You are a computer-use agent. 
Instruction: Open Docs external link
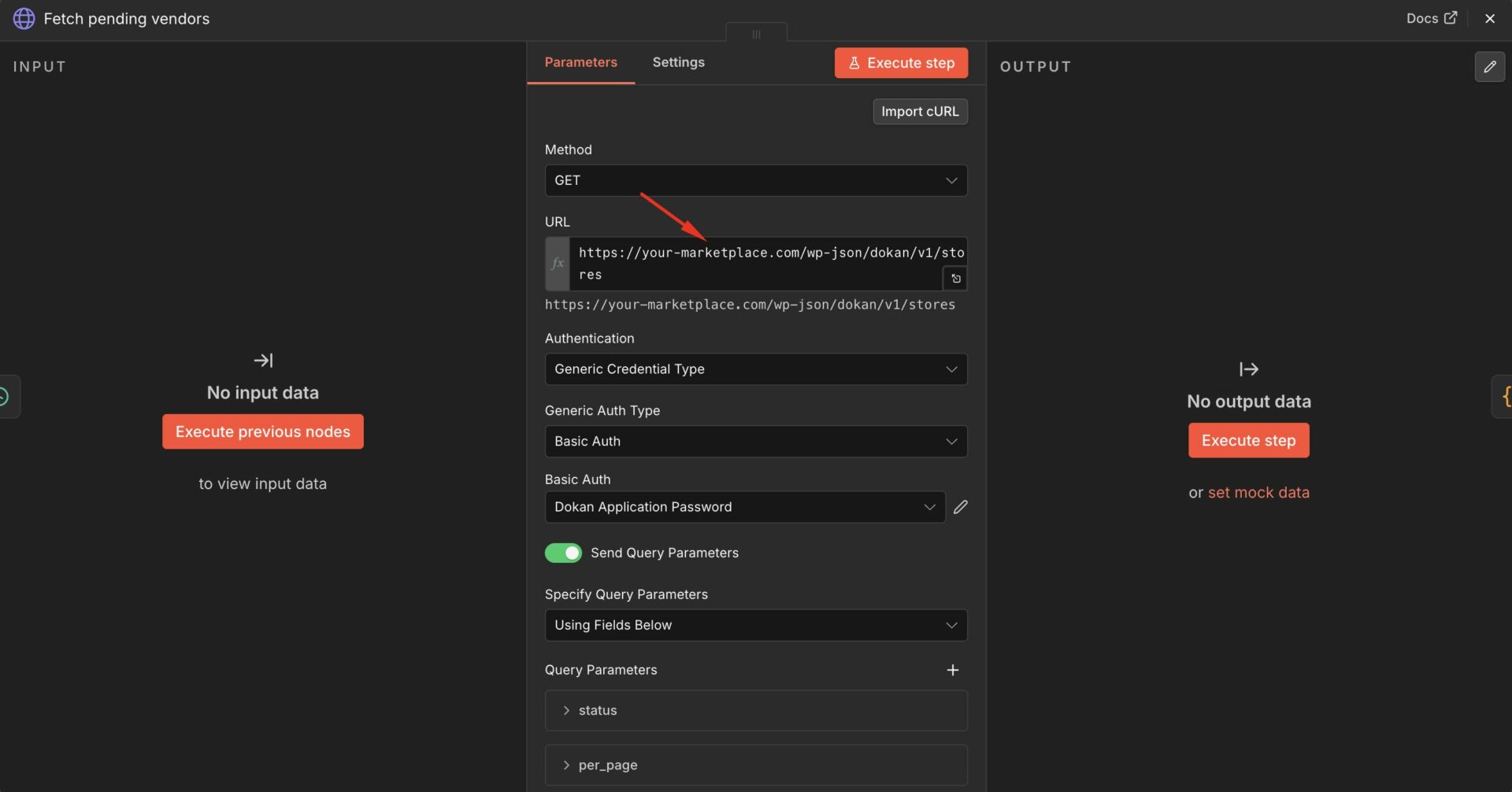point(1431,18)
